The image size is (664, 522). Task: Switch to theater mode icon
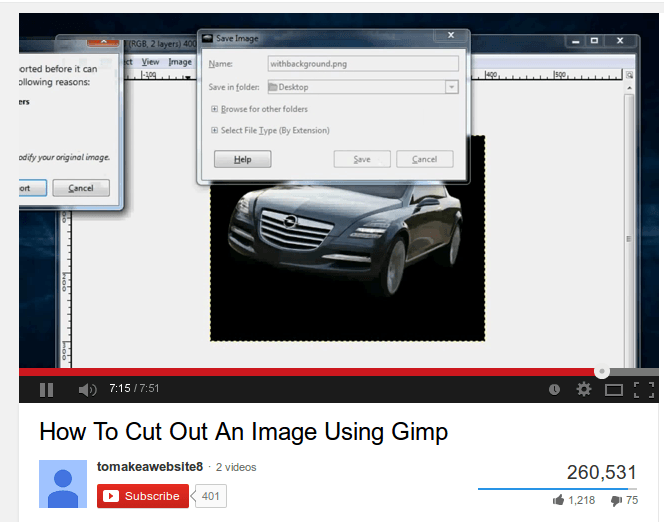[x=614, y=389]
